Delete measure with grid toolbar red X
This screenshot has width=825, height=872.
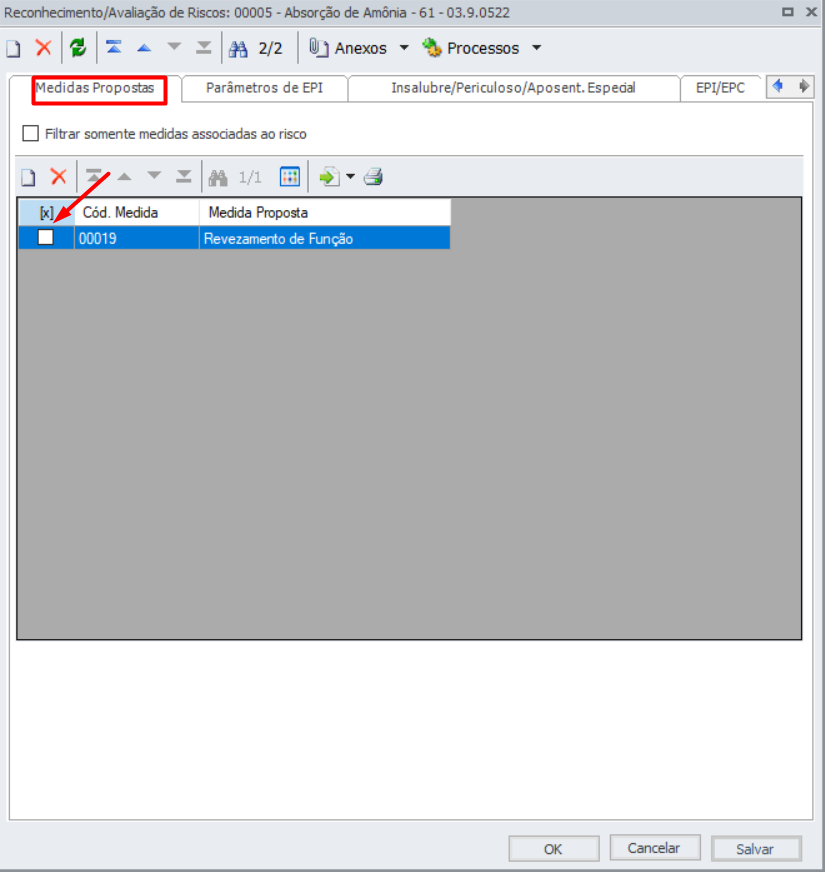(58, 177)
